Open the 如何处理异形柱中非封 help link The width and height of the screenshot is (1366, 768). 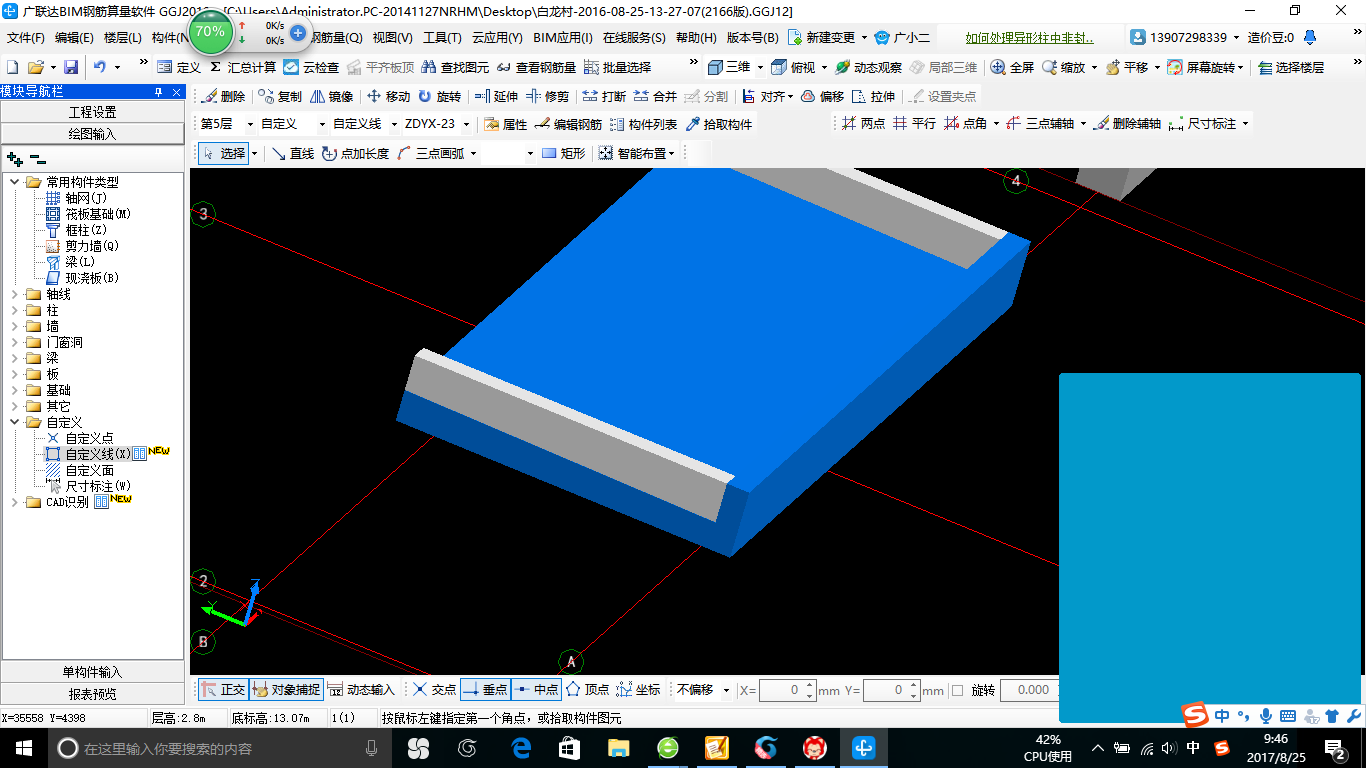[1029, 38]
